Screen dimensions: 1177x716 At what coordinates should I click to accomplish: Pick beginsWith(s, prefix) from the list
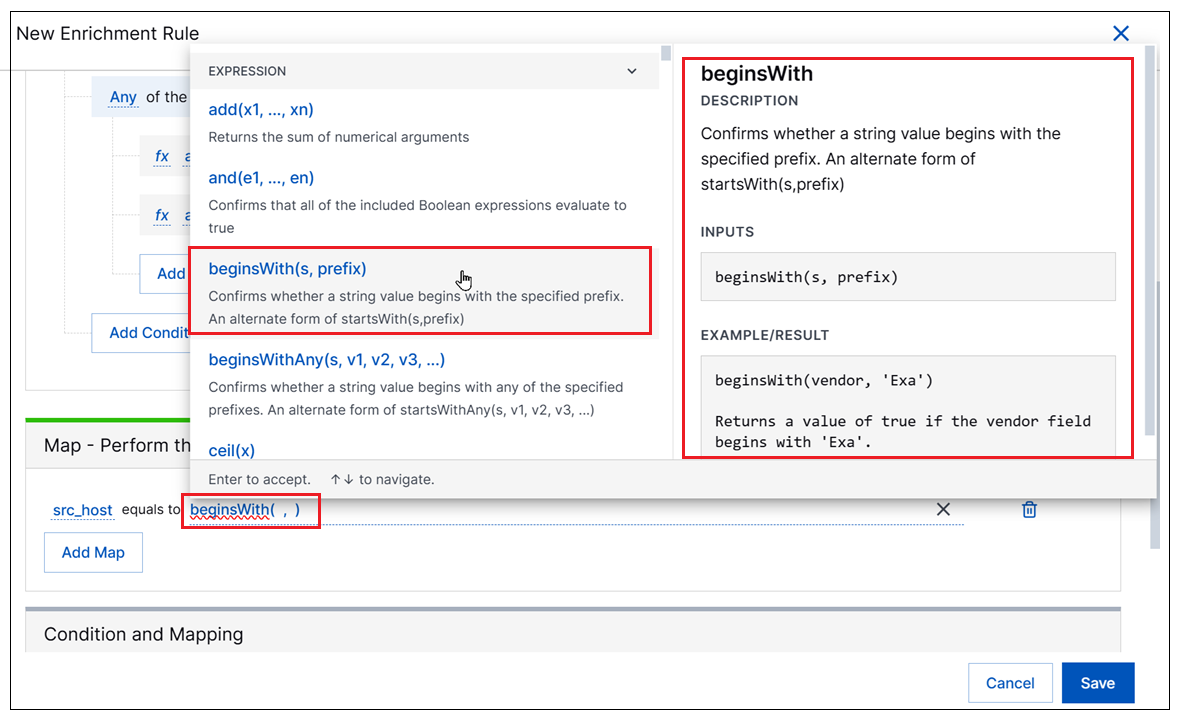(287, 269)
